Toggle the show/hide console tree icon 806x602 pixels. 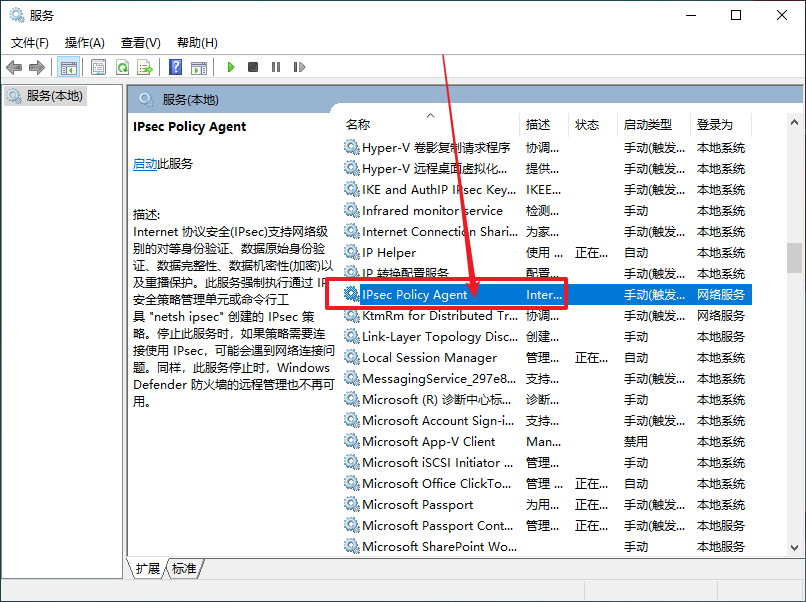[x=69, y=67]
